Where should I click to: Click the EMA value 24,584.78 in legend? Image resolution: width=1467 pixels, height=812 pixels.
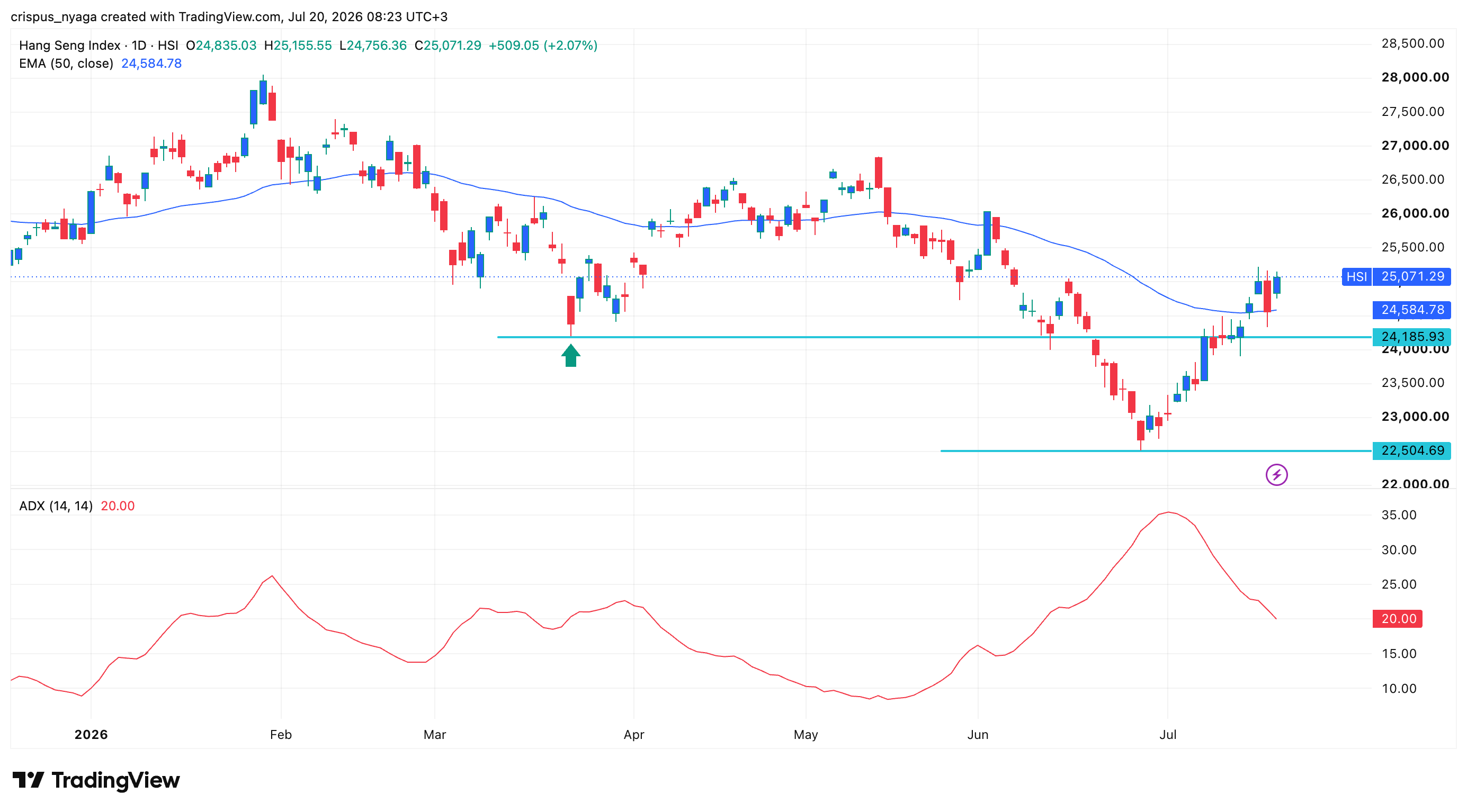tap(151, 64)
